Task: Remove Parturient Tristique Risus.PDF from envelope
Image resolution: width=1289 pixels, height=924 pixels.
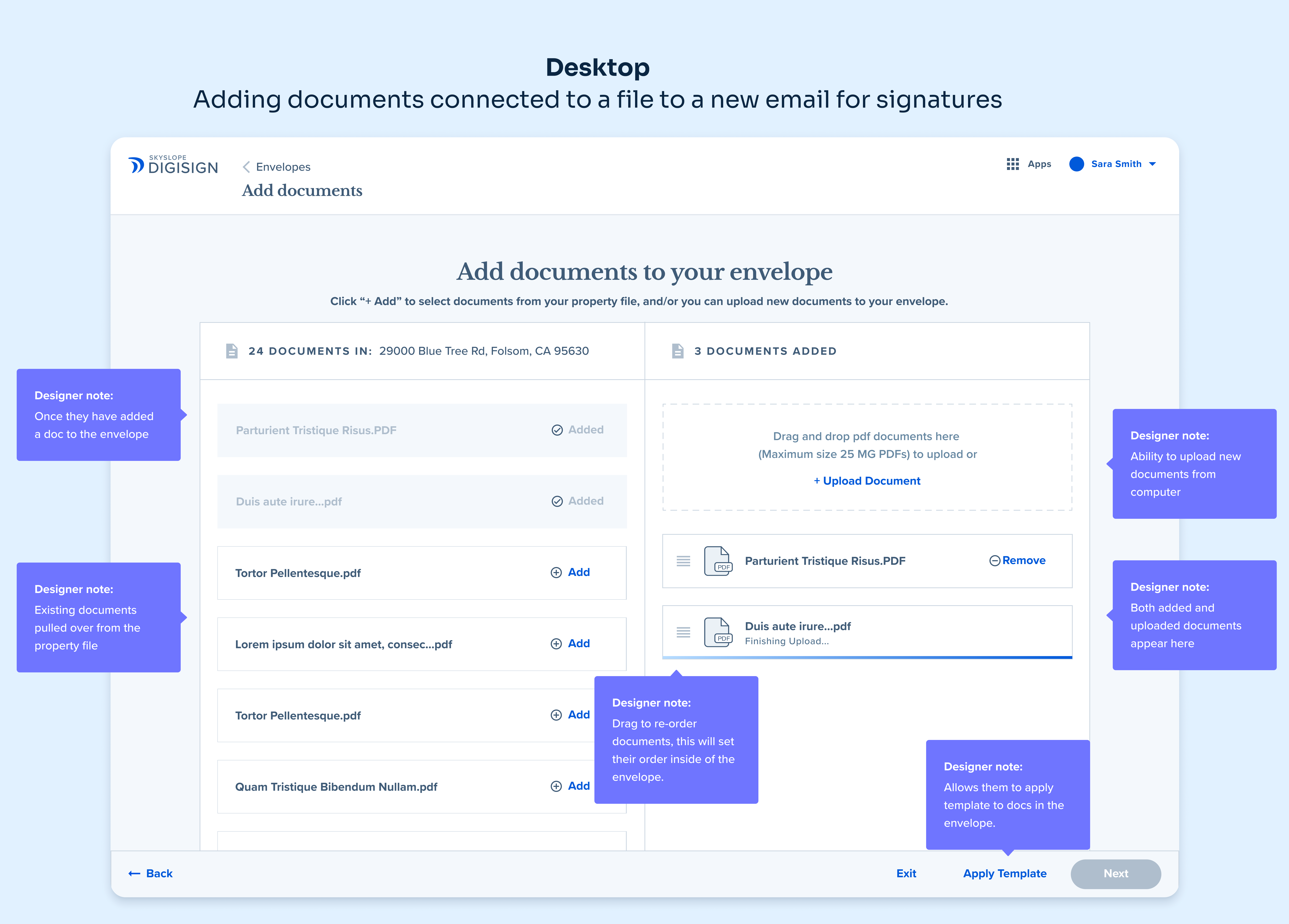Action: point(1017,561)
